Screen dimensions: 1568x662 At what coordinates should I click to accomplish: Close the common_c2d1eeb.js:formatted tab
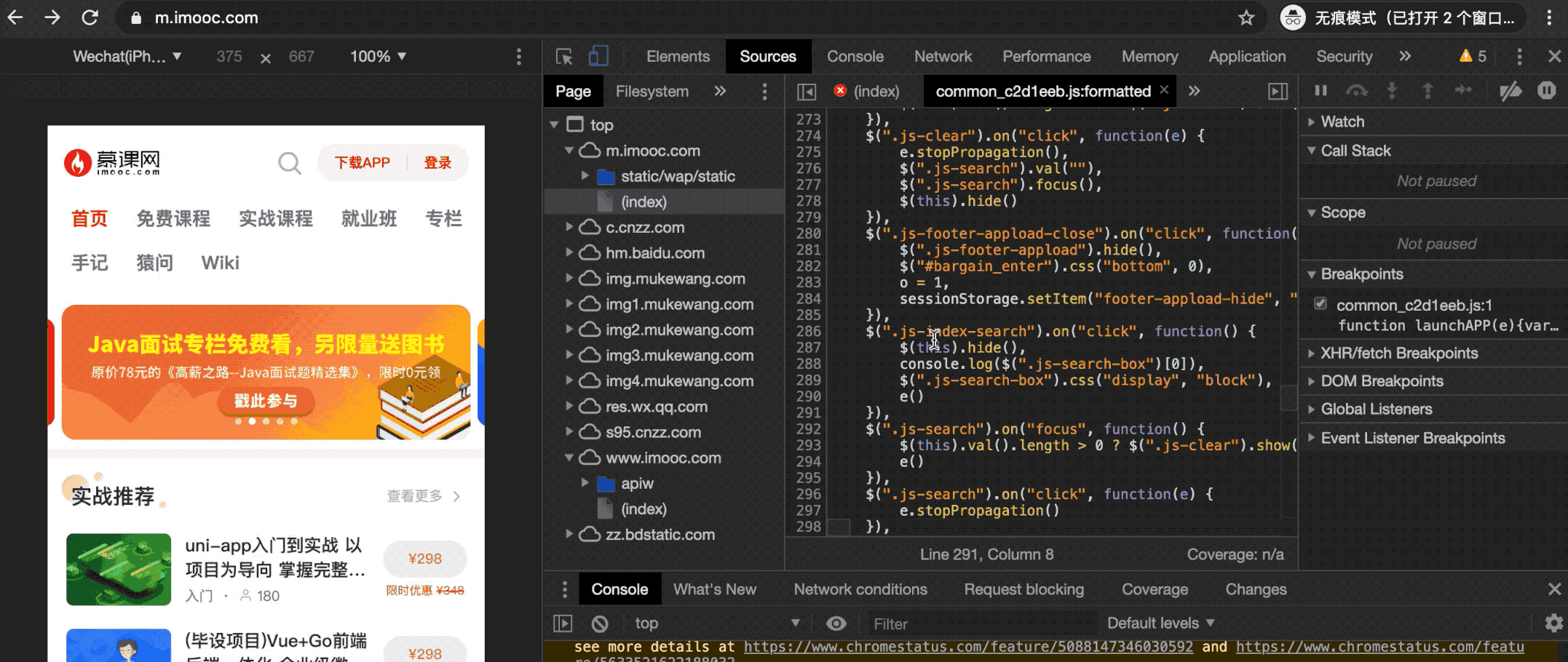point(1164,89)
